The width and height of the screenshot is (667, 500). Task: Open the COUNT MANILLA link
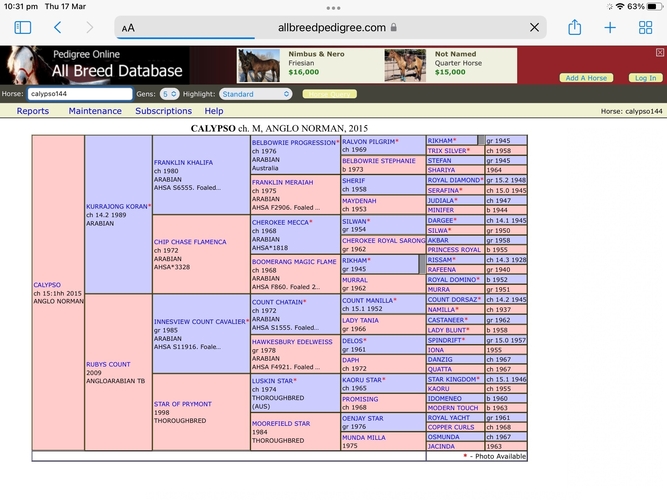point(367,300)
